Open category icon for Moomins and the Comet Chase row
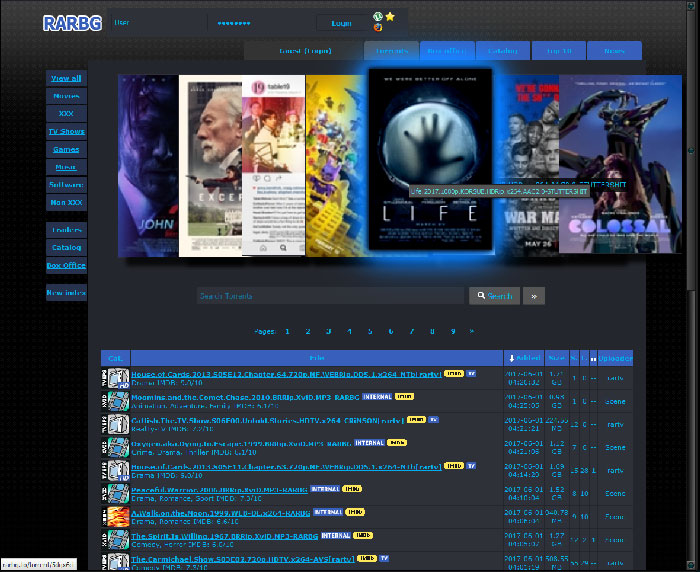The width and height of the screenshot is (700, 572). point(115,401)
